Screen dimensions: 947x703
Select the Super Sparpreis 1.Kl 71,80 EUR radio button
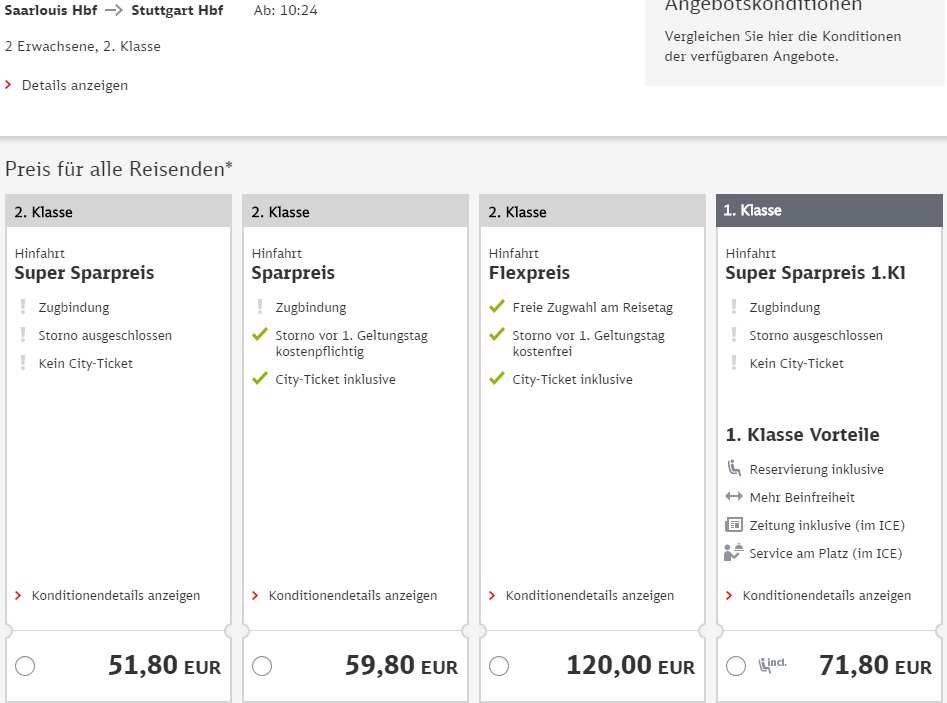[x=736, y=666]
